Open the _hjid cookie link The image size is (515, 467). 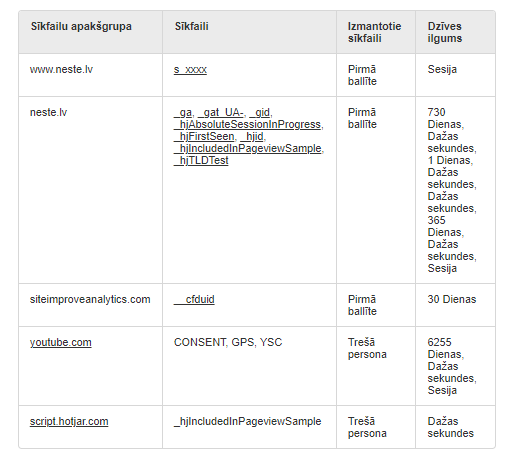click(252, 137)
